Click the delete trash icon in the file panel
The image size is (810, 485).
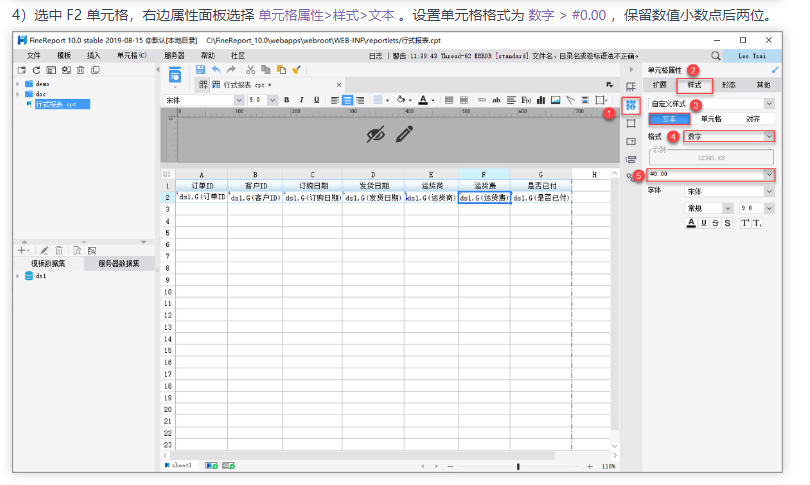[x=81, y=70]
